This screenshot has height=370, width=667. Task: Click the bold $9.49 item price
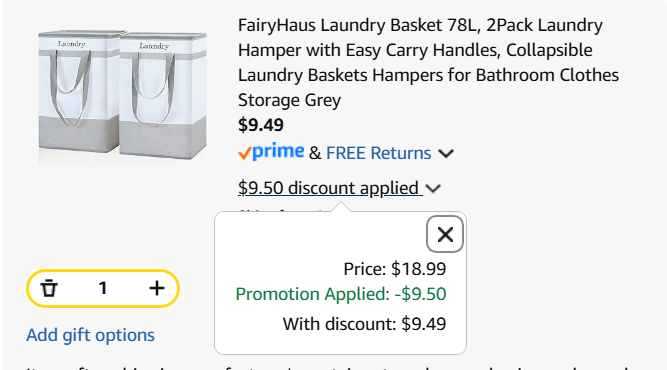tap(261, 125)
